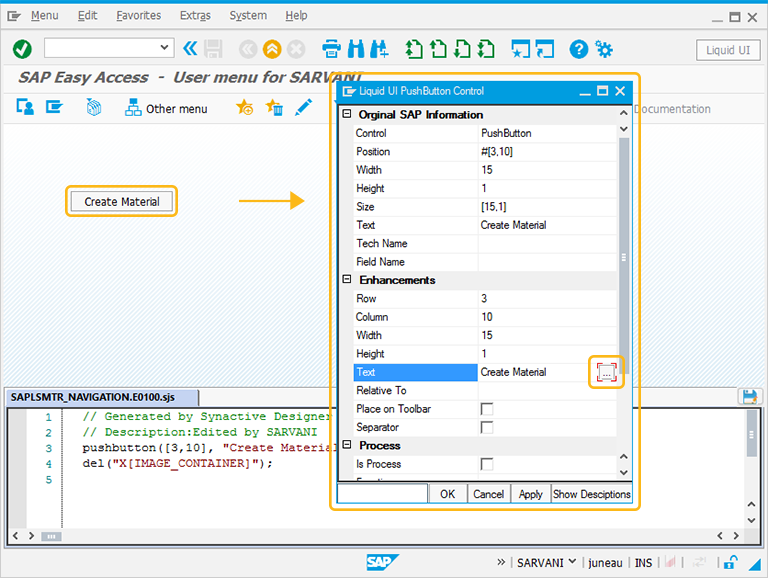The height and width of the screenshot is (578, 768).
Task: Collapse the Process section
Action: (347, 445)
